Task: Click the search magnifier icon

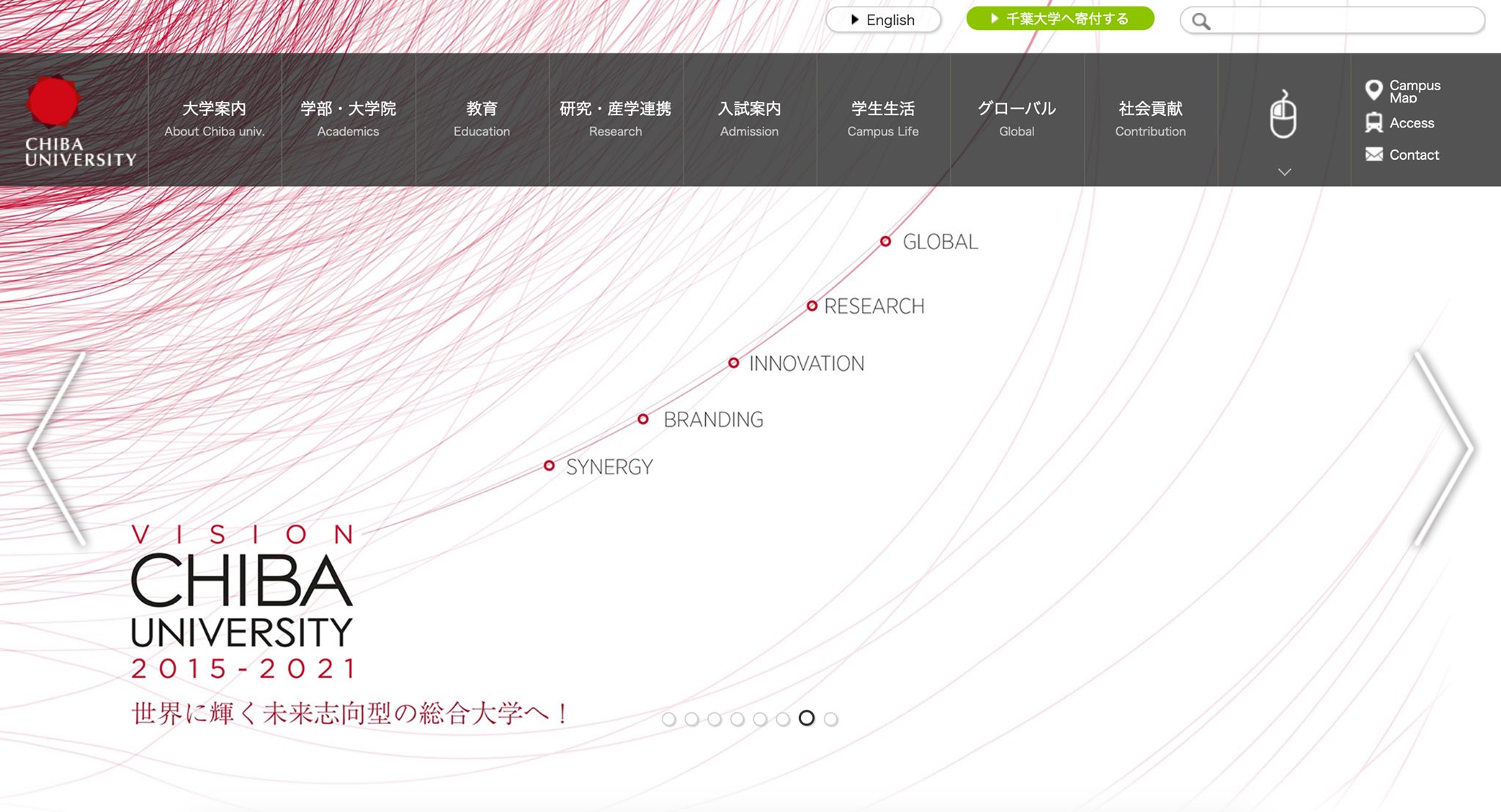Action: tap(1201, 21)
